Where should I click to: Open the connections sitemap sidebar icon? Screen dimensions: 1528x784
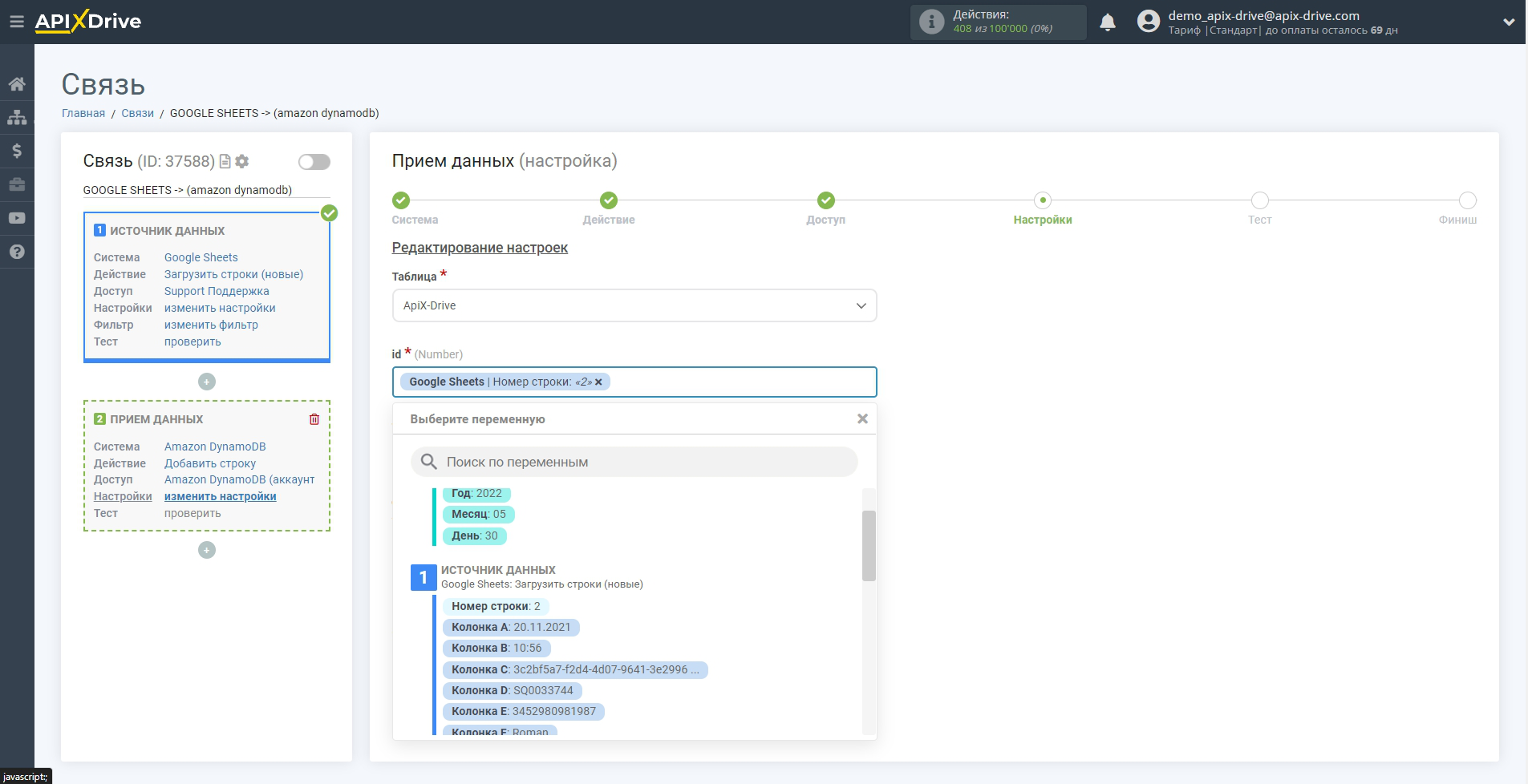click(x=17, y=118)
